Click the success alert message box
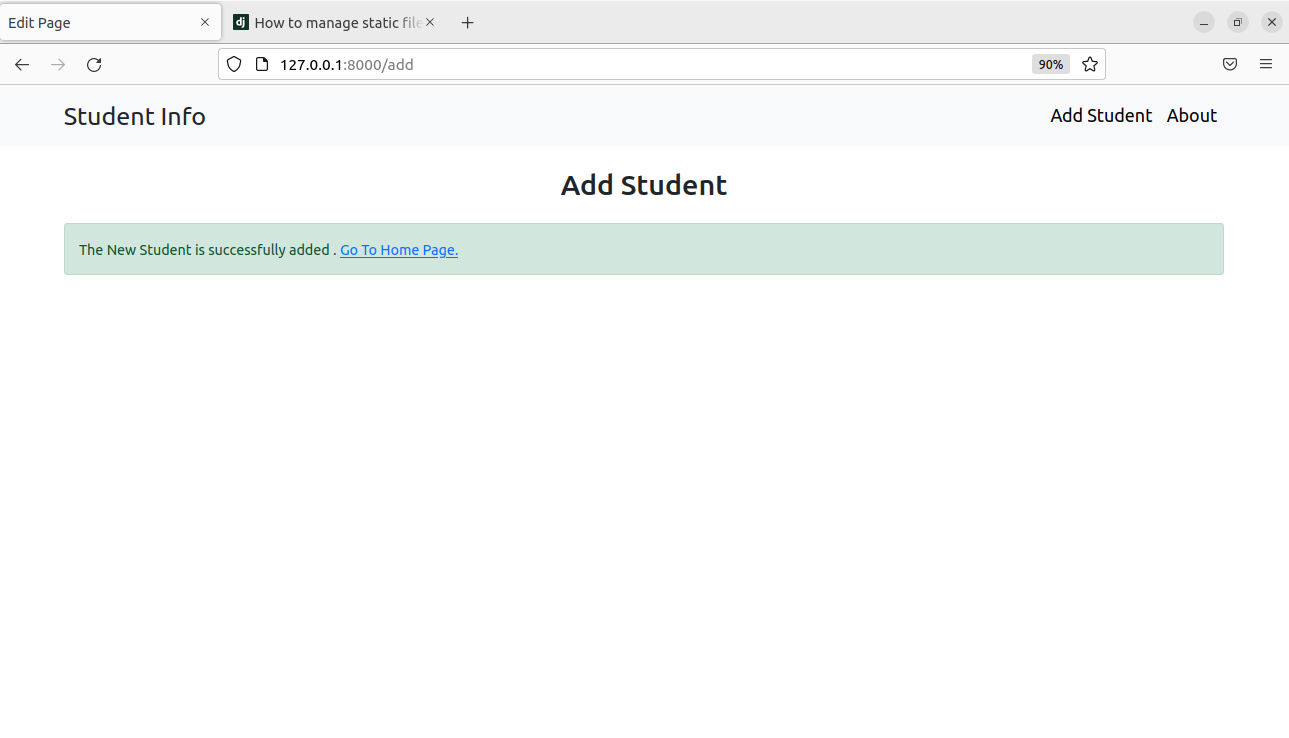Viewport: 1289px width, 738px height. tap(643, 248)
